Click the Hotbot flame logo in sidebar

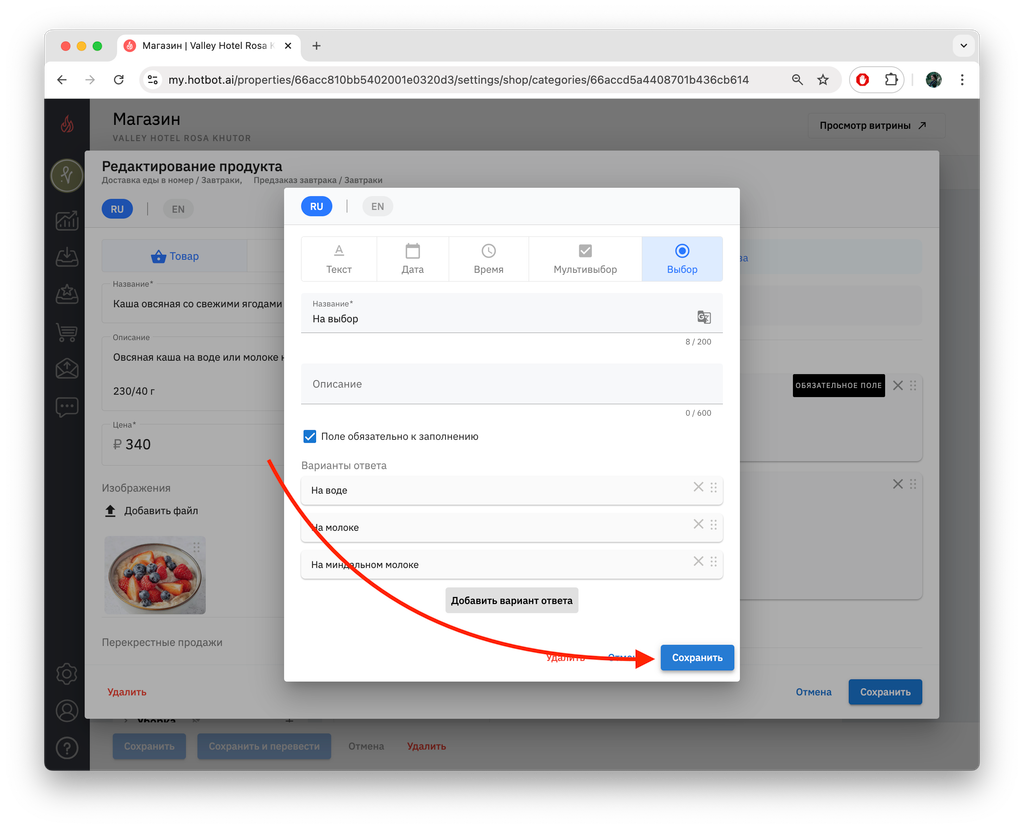coord(67,123)
